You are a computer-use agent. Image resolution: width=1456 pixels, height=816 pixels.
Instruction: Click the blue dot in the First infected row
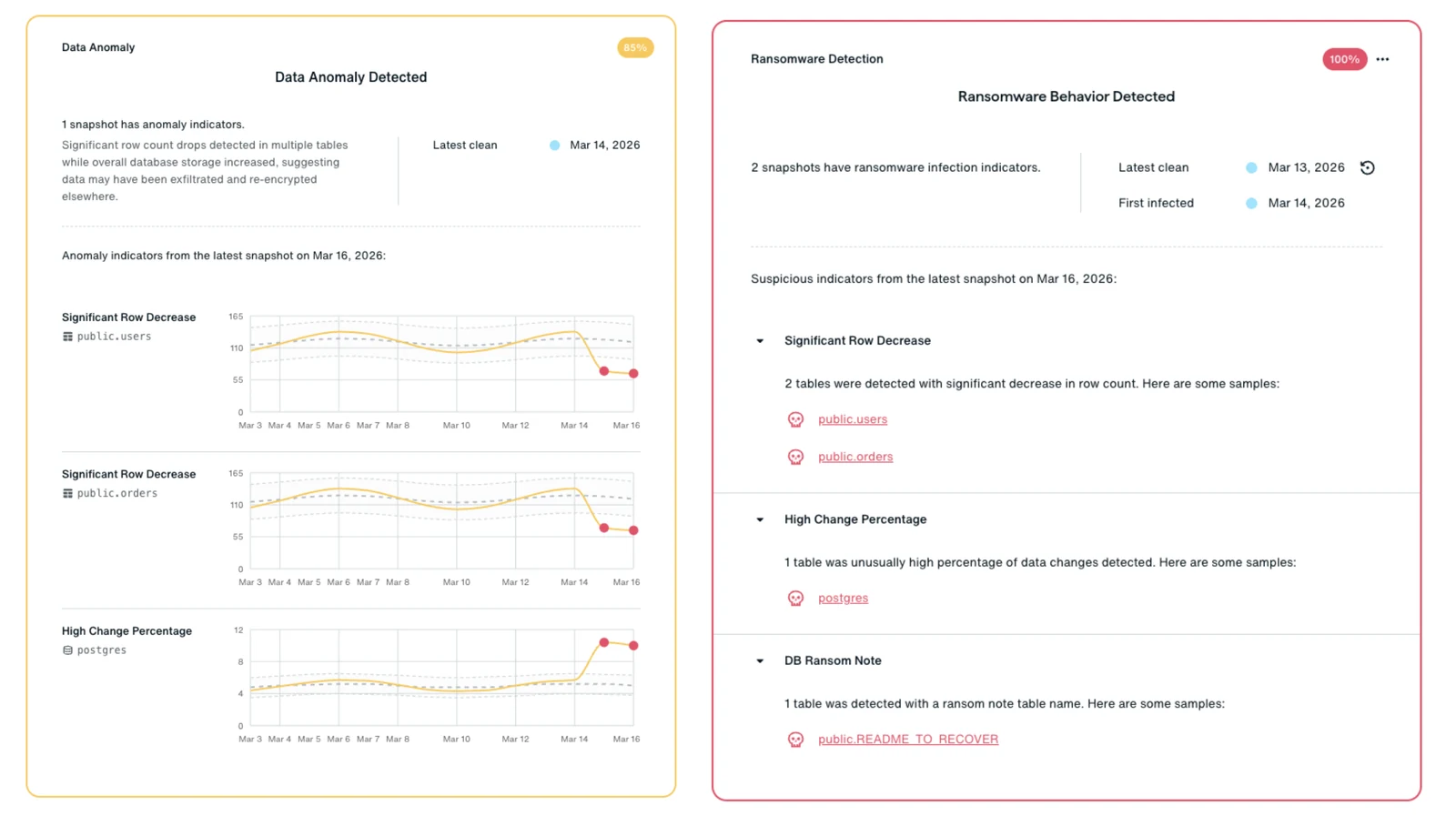[x=1251, y=203]
